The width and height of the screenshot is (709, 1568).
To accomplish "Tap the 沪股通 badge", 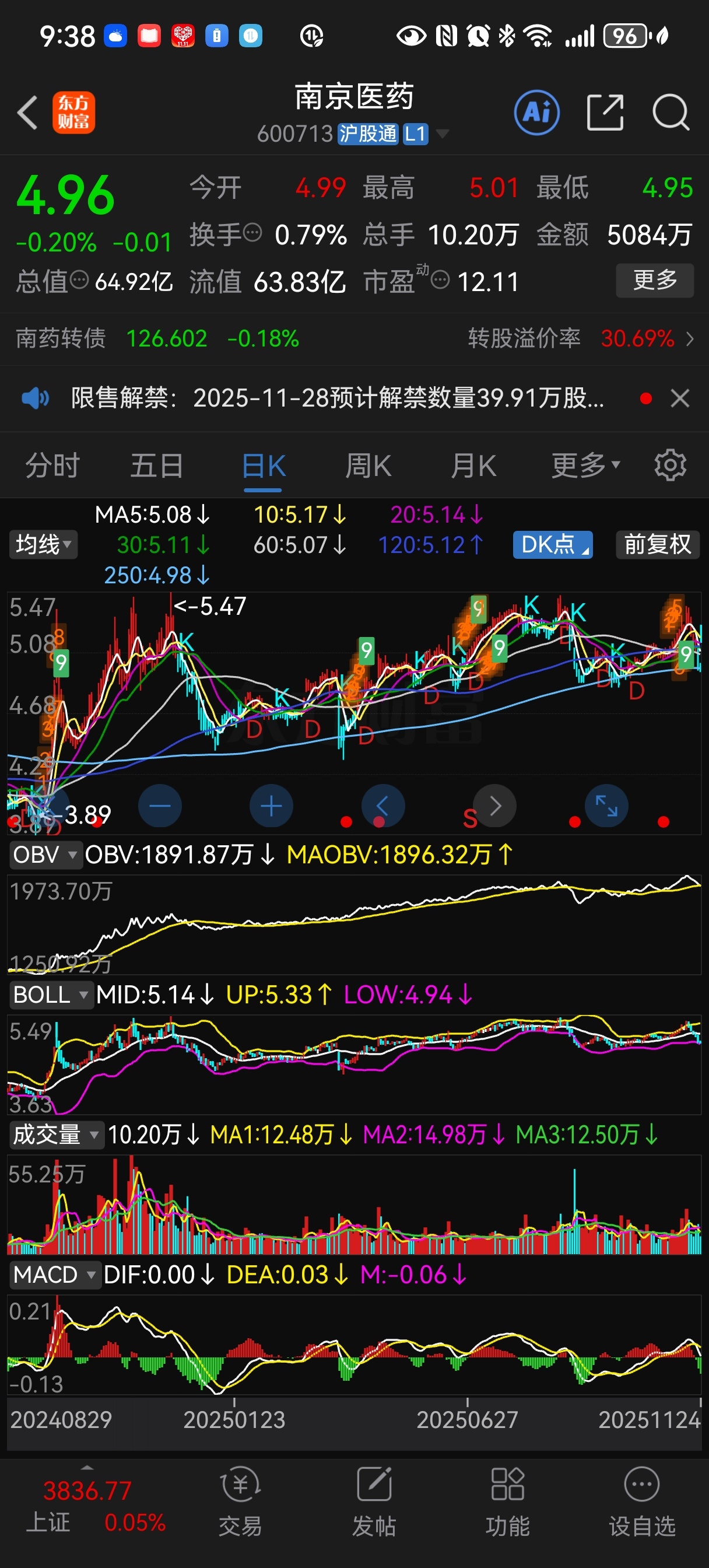I will [367, 134].
